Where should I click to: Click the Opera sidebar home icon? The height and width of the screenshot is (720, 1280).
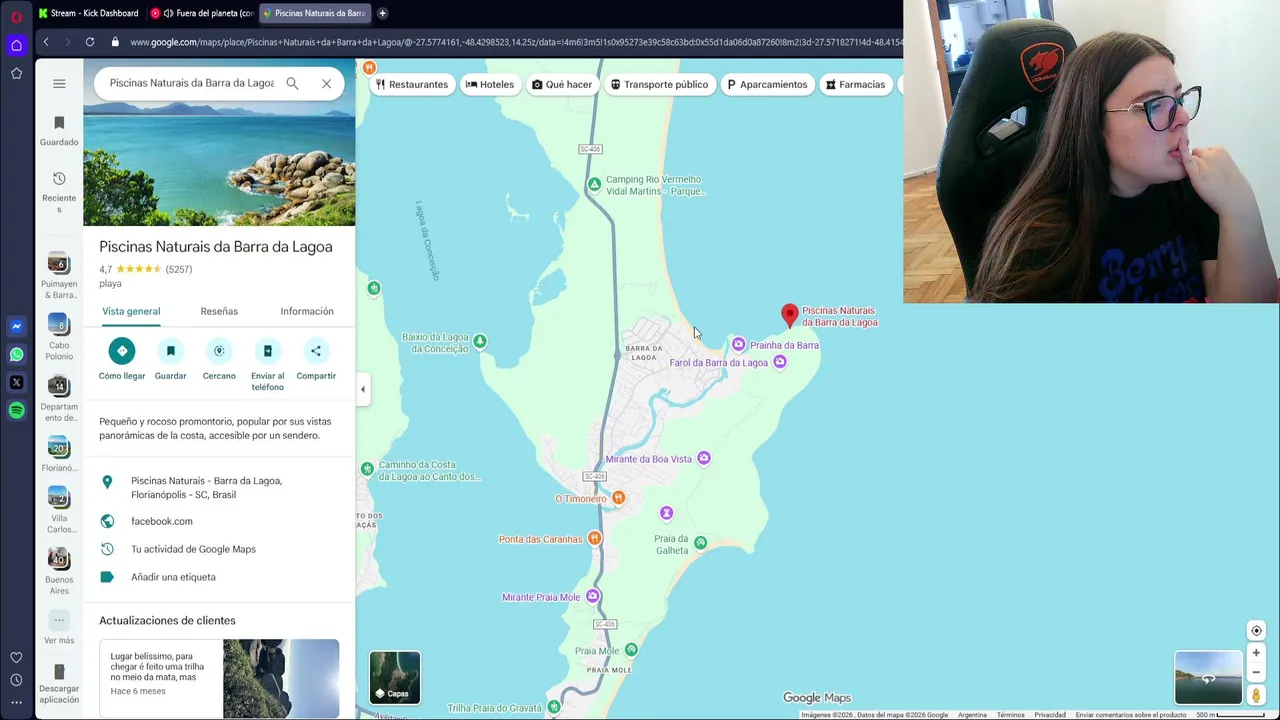click(x=16, y=45)
